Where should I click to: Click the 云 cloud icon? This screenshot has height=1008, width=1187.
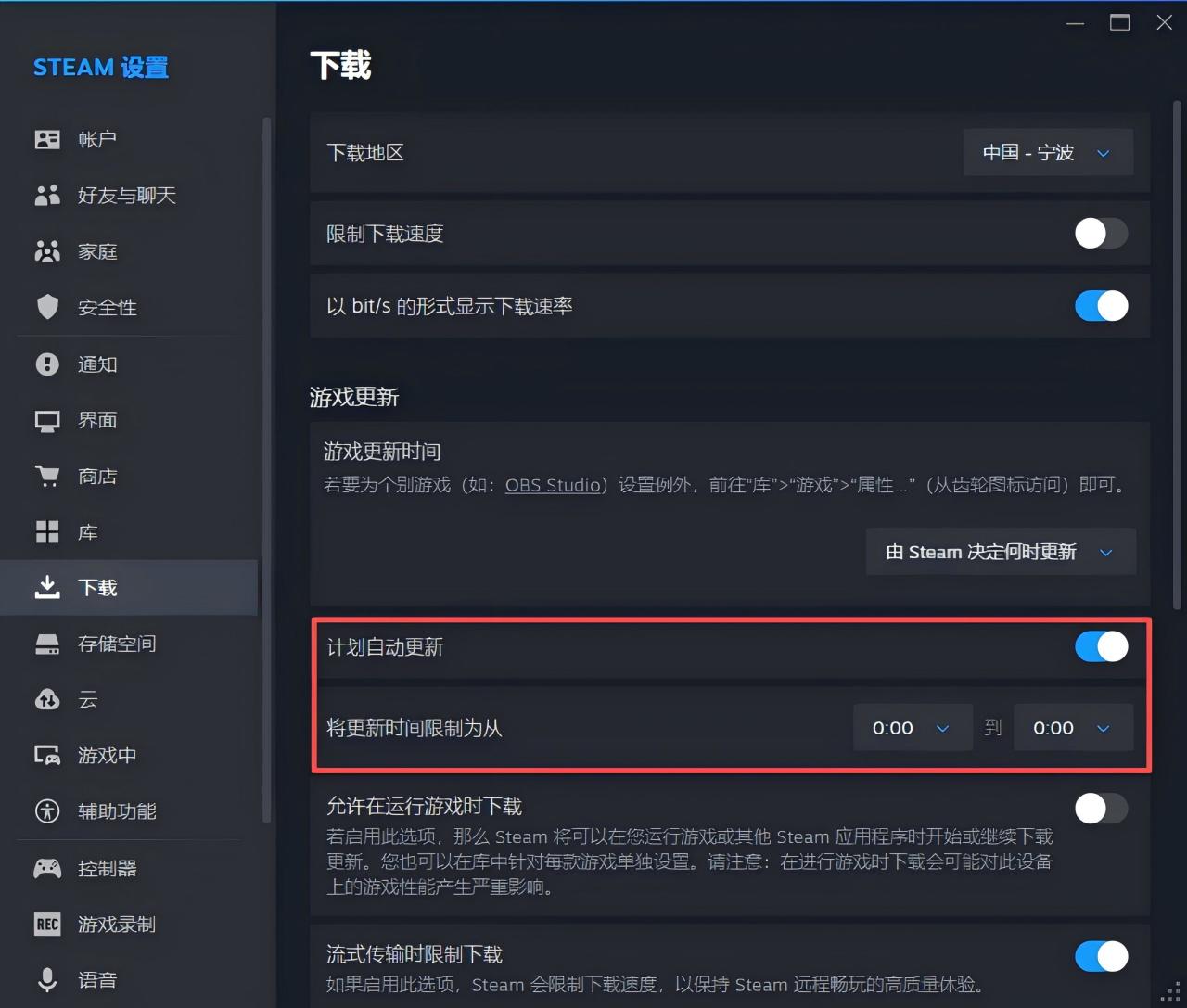47,699
